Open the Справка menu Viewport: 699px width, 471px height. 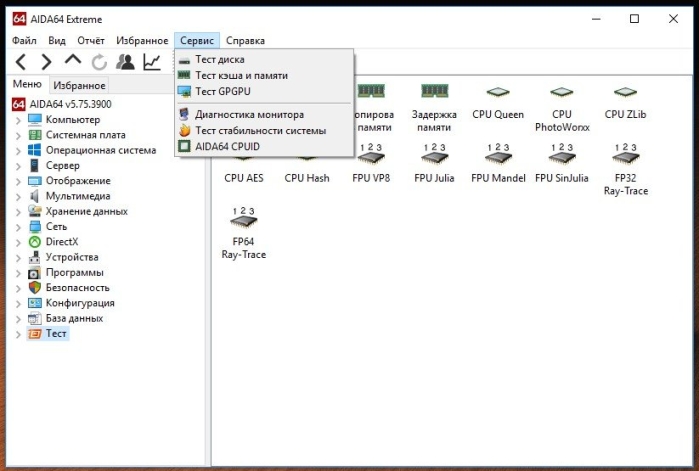pyautogui.click(x=245, y=41)
